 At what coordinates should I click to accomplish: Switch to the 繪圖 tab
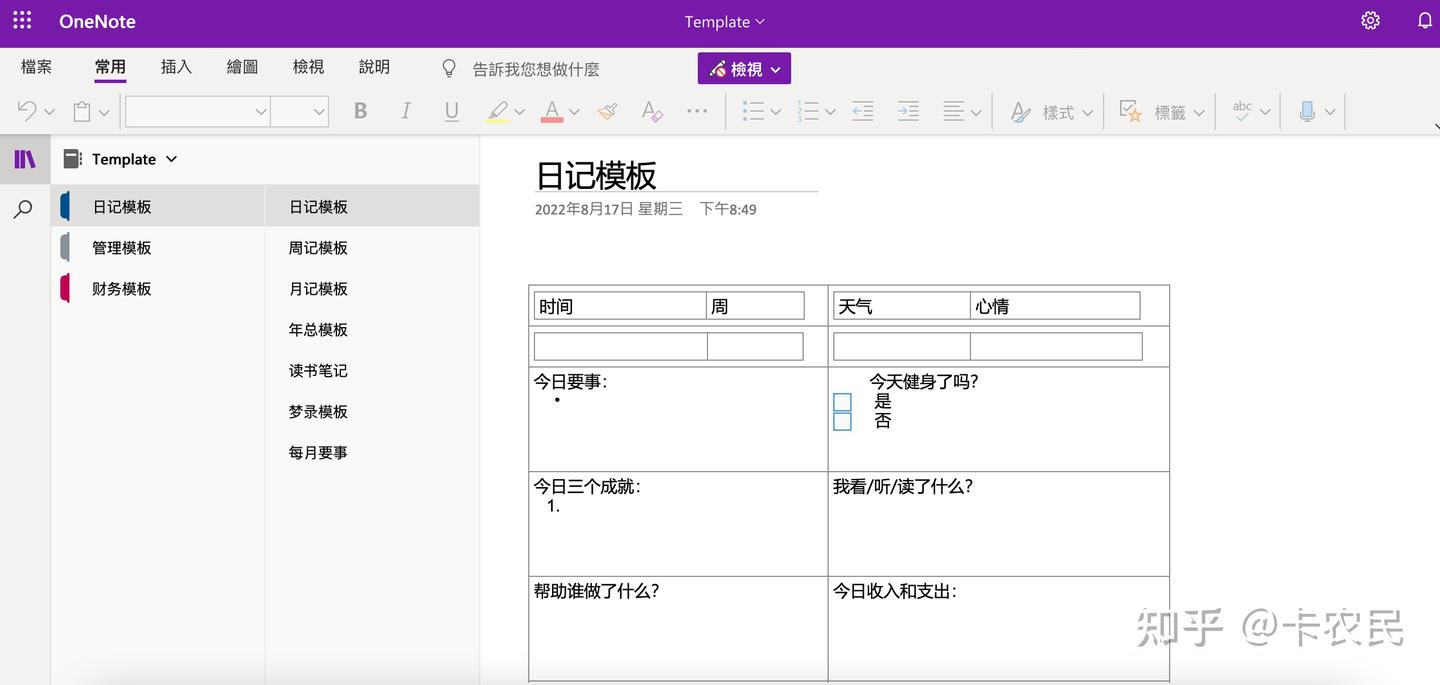tap(242, 67)
